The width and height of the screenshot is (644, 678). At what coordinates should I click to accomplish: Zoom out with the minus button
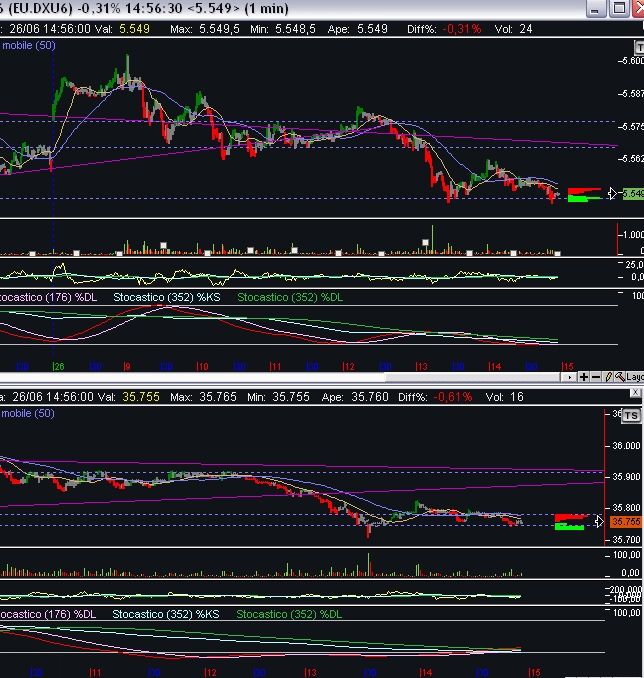point(596,377)
